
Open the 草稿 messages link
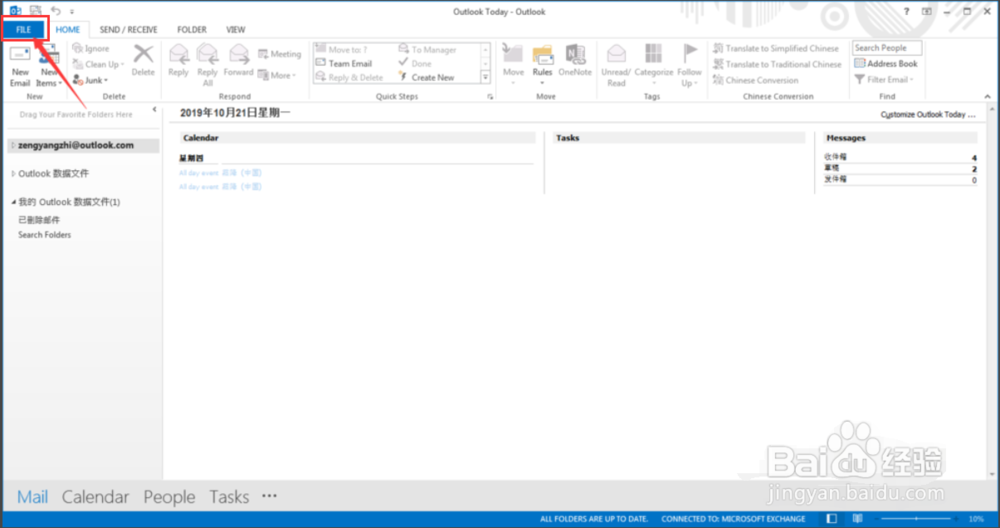(832, 168)
